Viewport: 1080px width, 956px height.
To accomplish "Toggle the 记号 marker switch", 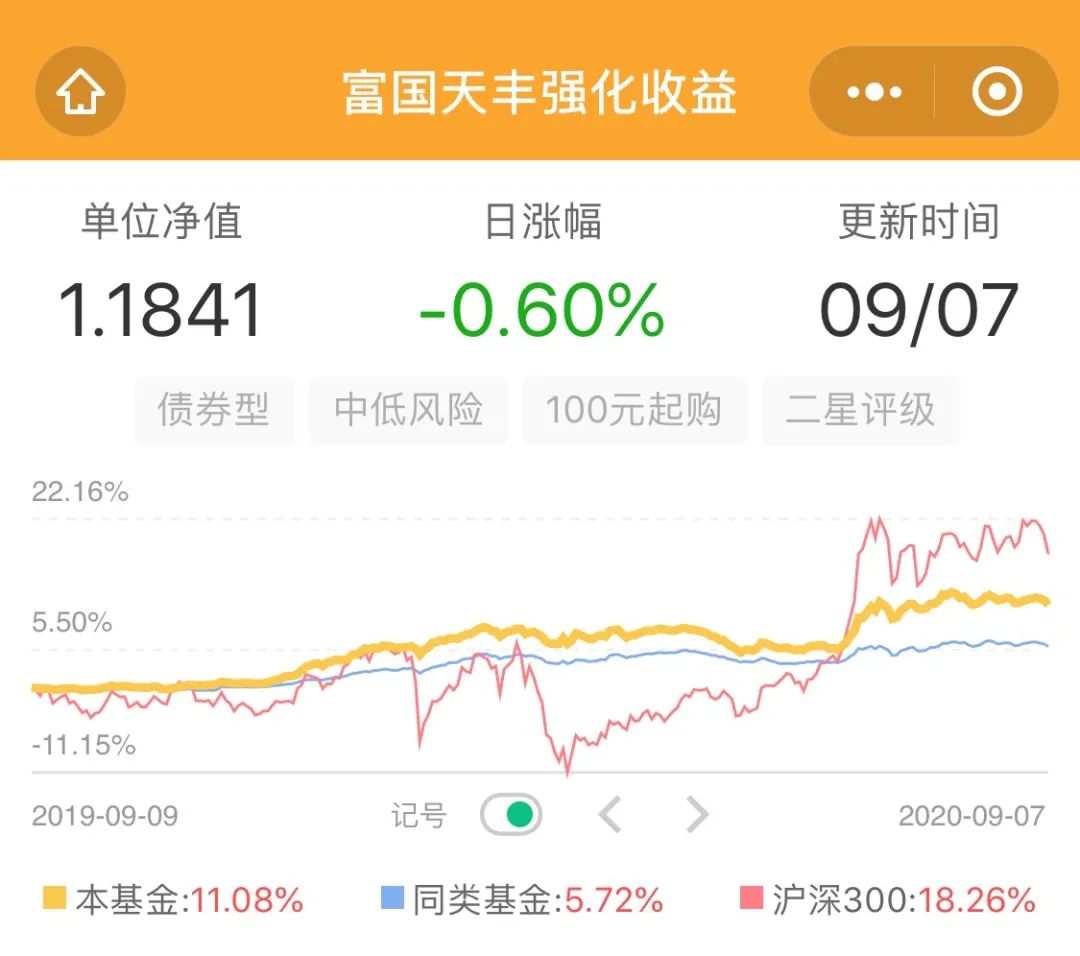I will pos(511,815).
